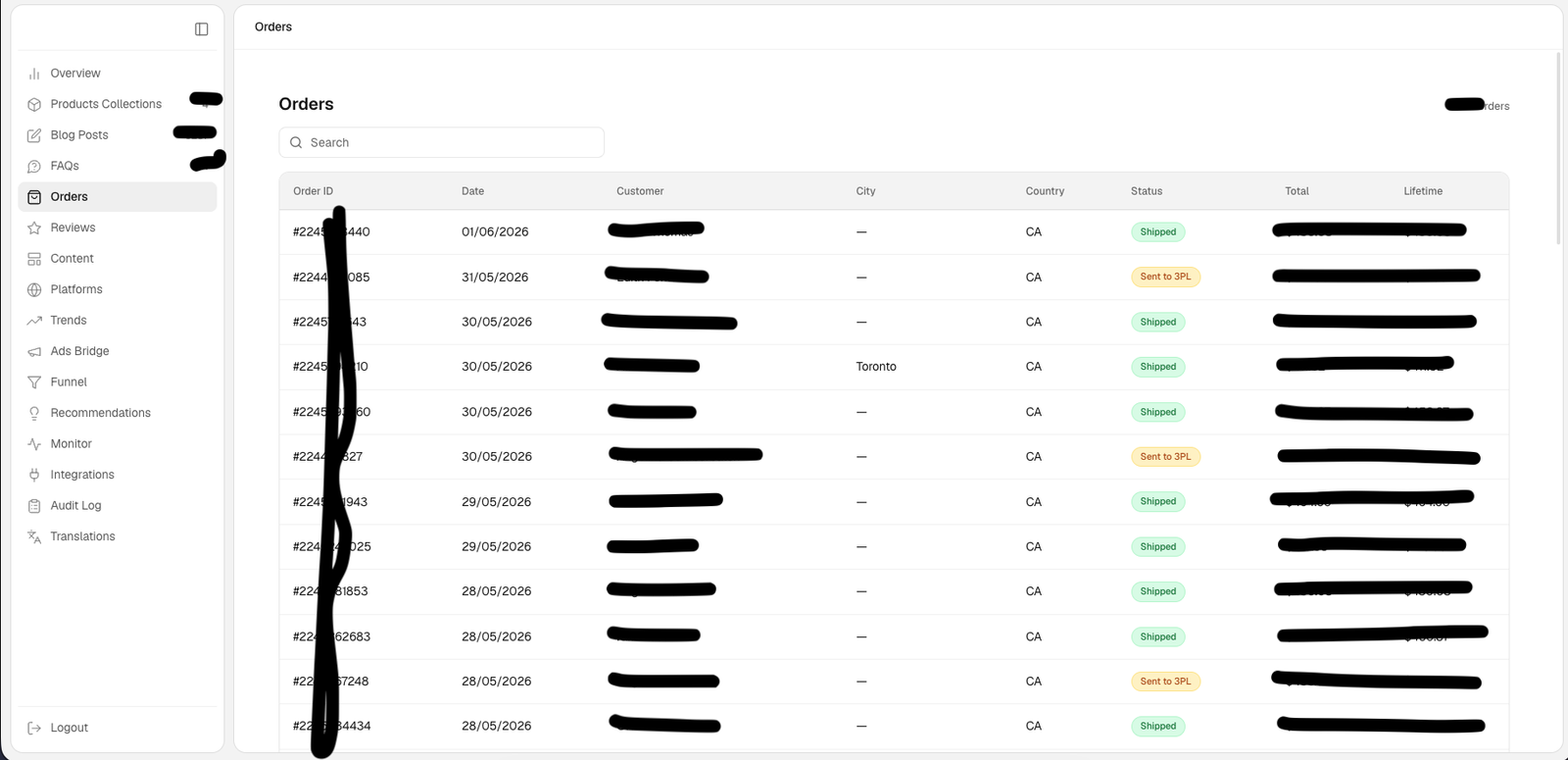Click the Shipped badge of order ending 81853
Viewport: 1568px width, 760px height.
pyautogui.click(x=1158, y=591)
